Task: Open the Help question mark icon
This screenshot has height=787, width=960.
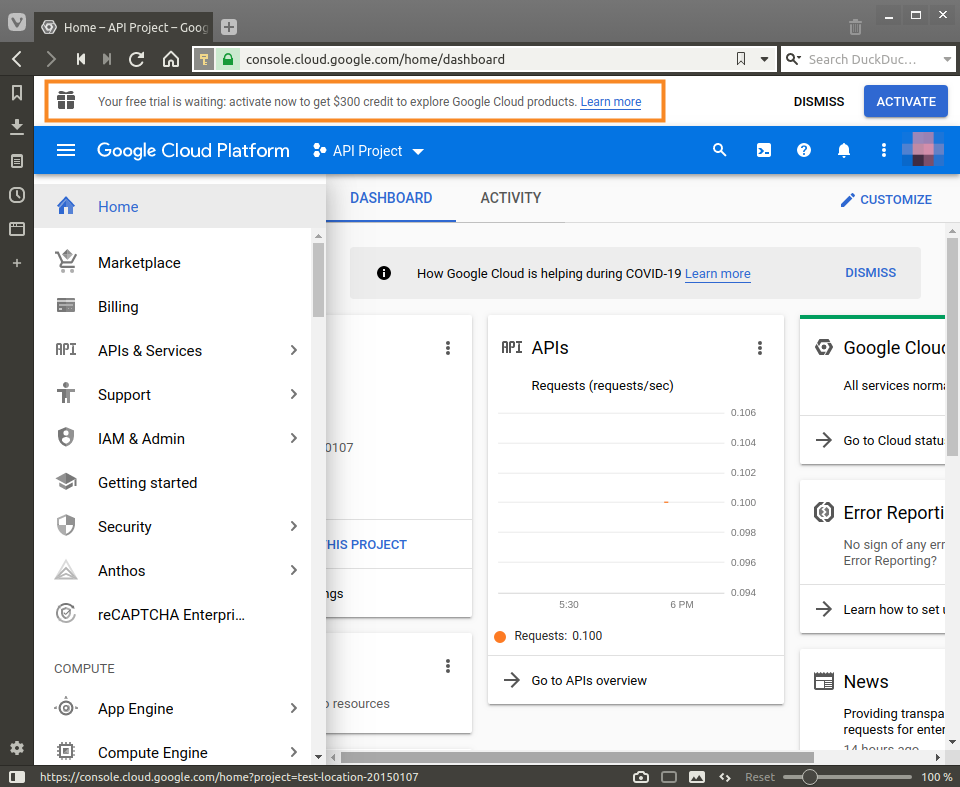Action: 803,150
